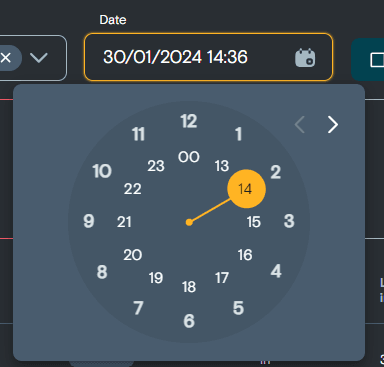The image size is (384, 367).
Task: Click the teal button with square icon
Action: pos(368,60)
